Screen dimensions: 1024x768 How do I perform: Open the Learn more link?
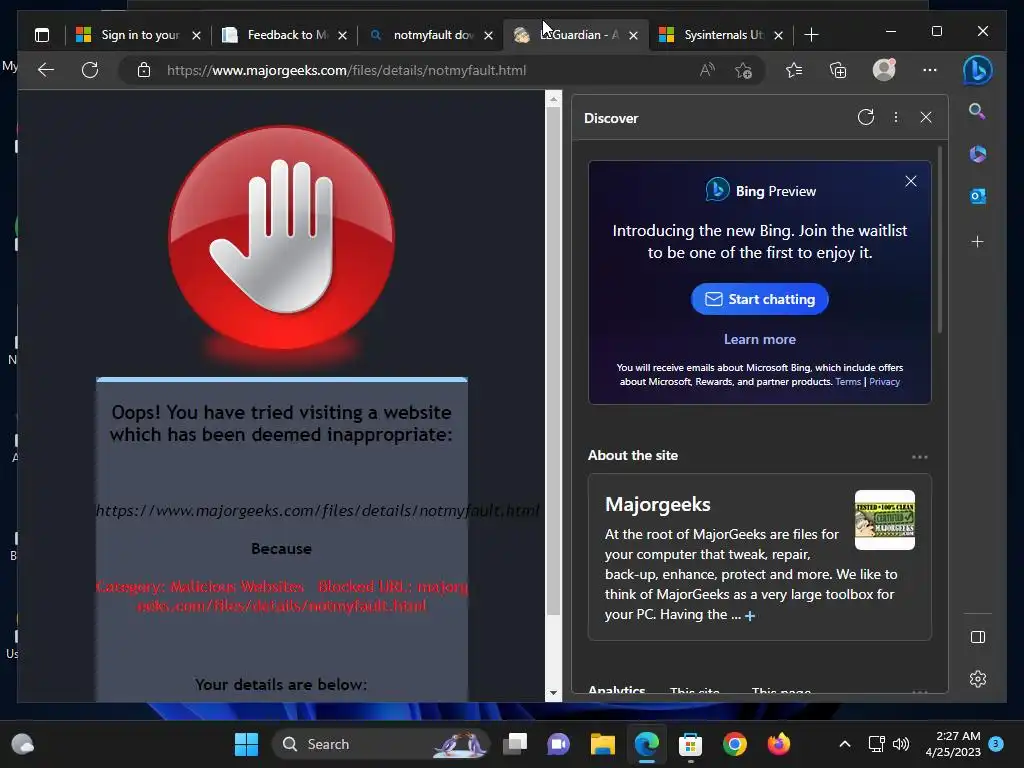[x=760, y=339]
